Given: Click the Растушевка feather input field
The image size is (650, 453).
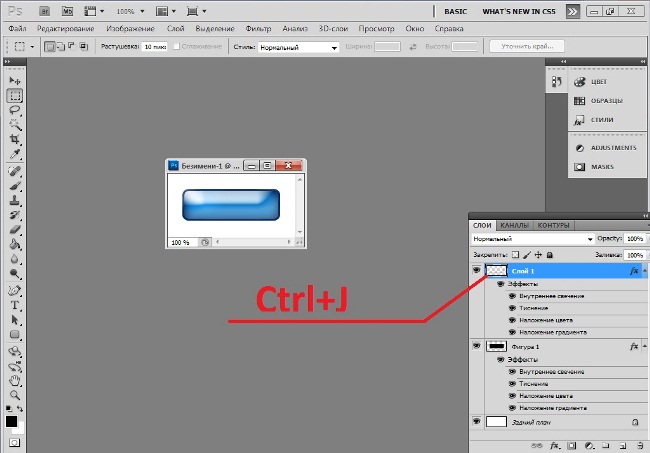Looking at the screenshot, I should pyautogui.click(x=155, y=47).
